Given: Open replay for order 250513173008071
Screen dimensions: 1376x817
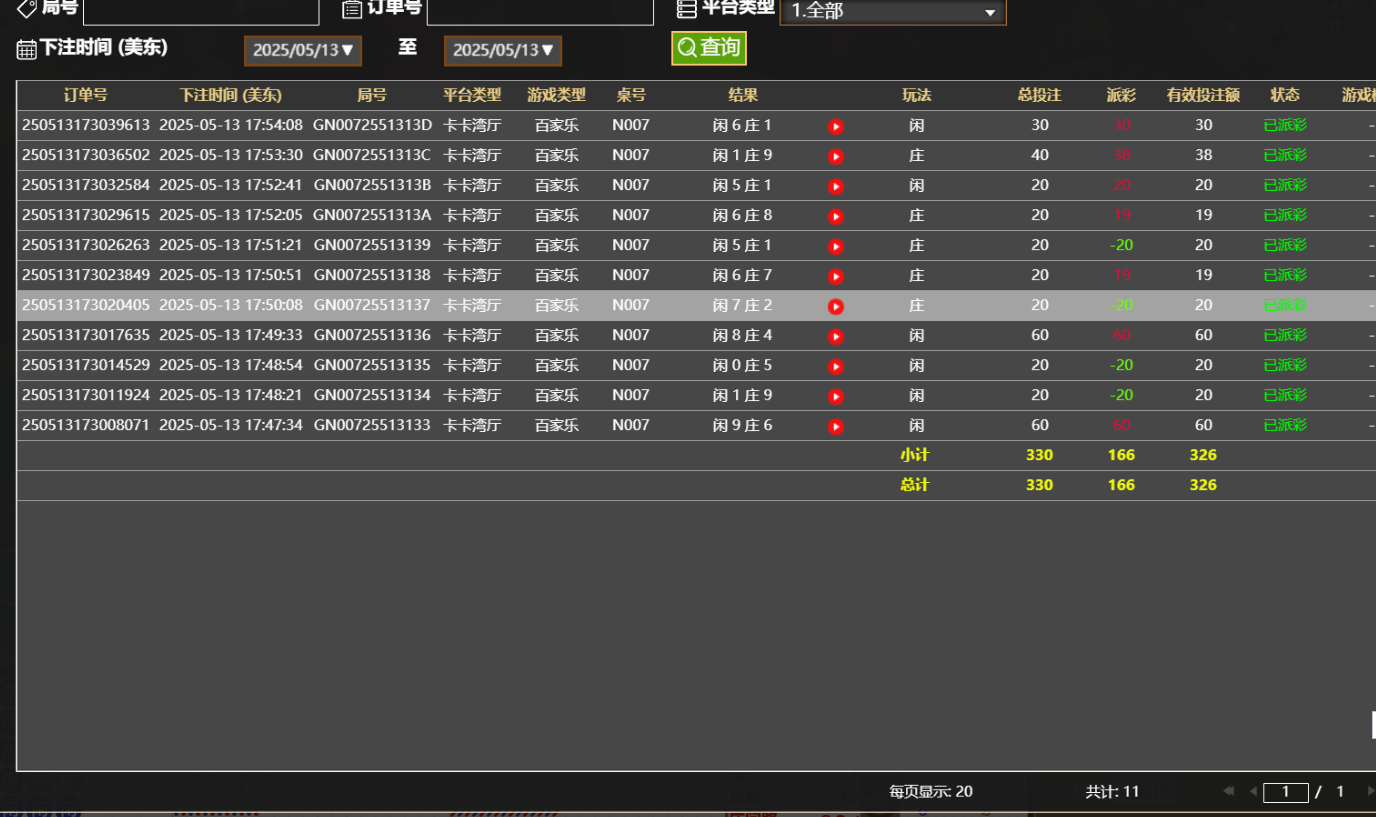Looking at the screenshot, I should (836, 426).
